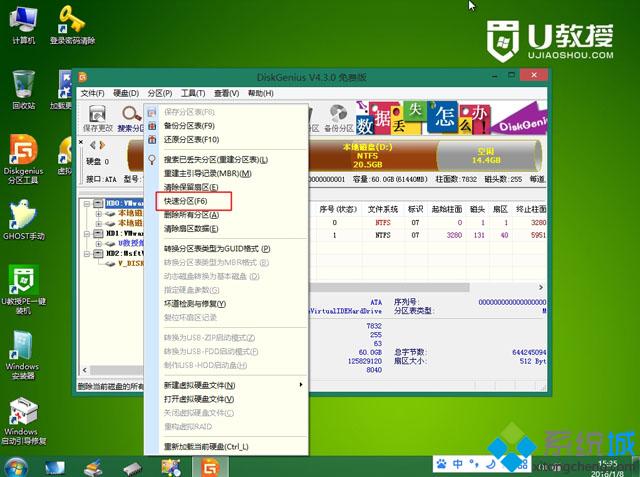The height and width of the screenshot is (477, 640).
Task: Collapse HD0 disk tree node
Action: (x=87, y=203)
